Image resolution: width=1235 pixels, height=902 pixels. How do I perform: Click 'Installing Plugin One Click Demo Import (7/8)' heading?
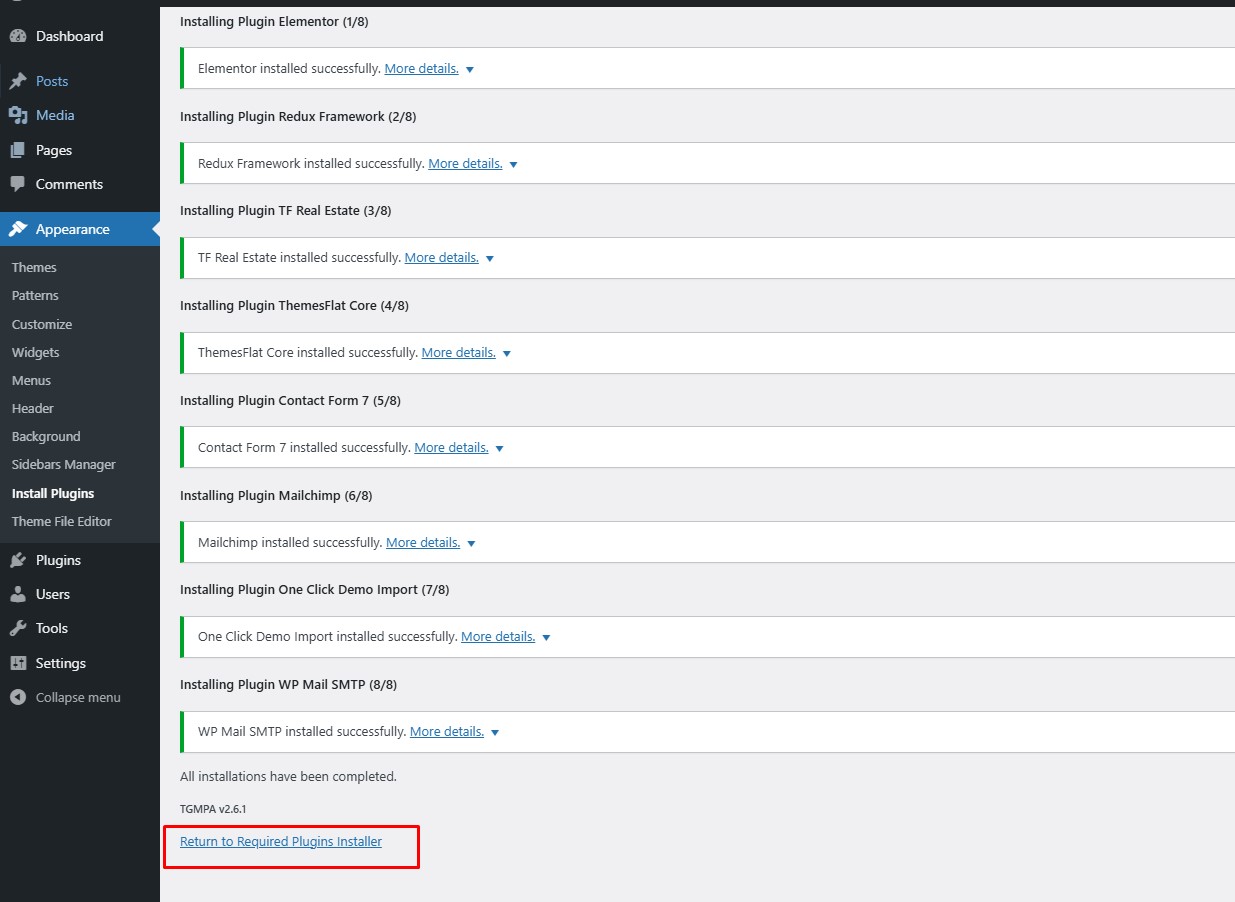(315, 589)
